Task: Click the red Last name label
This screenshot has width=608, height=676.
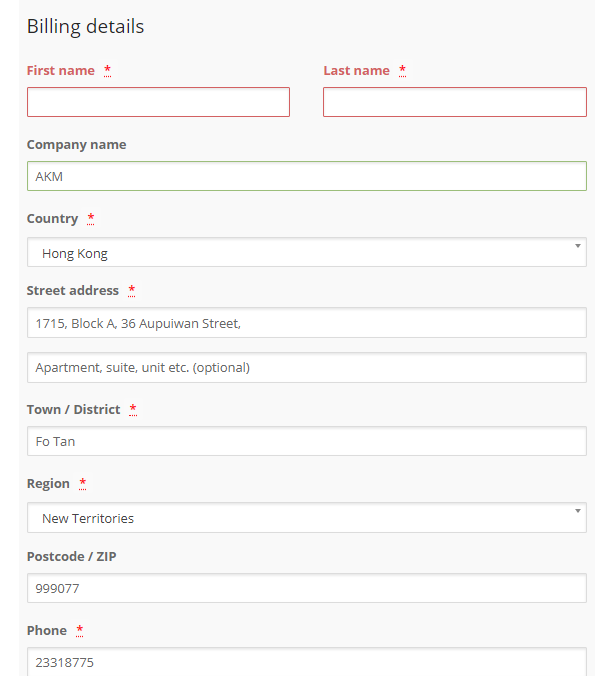Action: pos(356,71)
